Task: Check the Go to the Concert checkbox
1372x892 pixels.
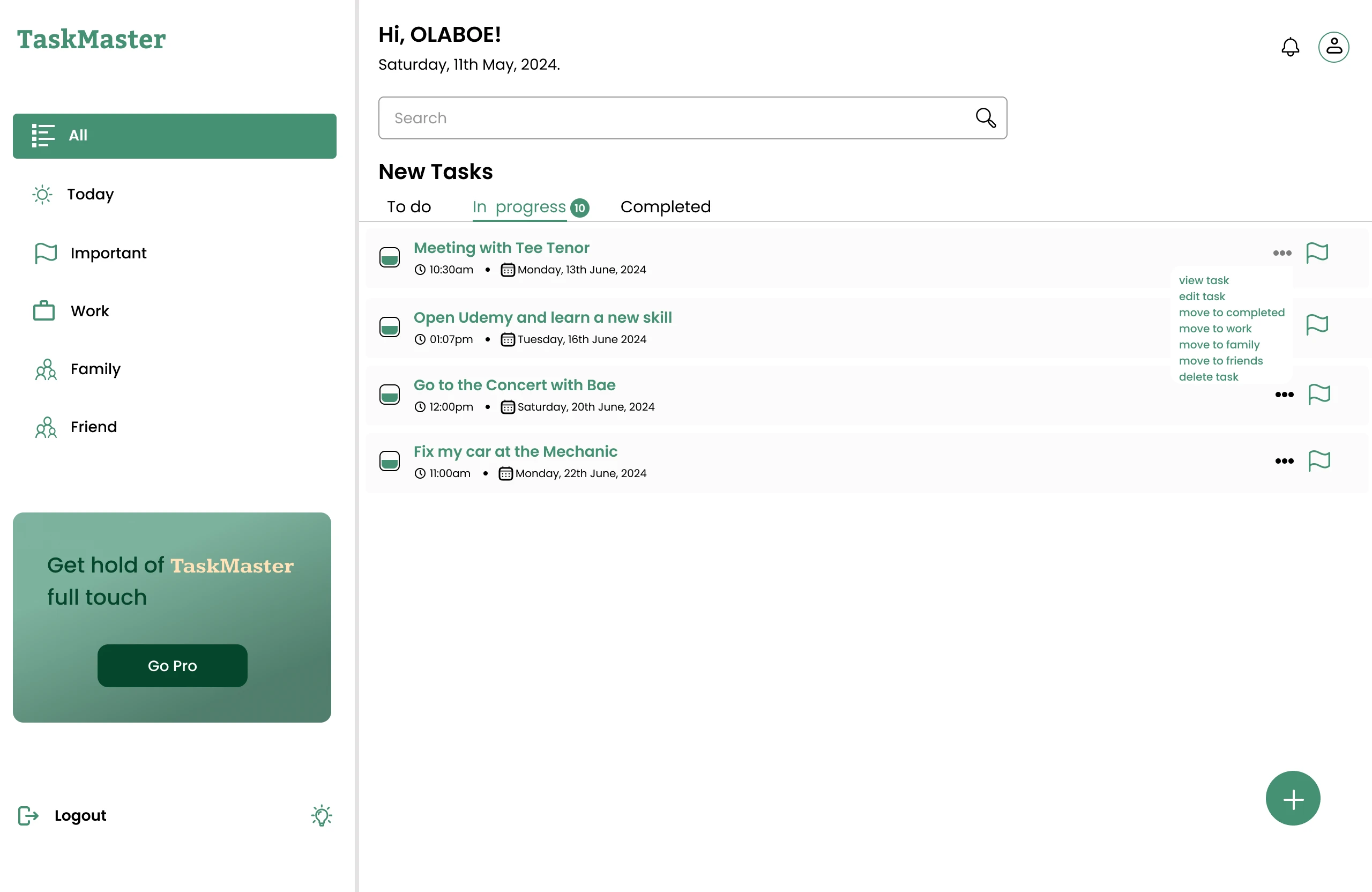Action: (390, 395)
